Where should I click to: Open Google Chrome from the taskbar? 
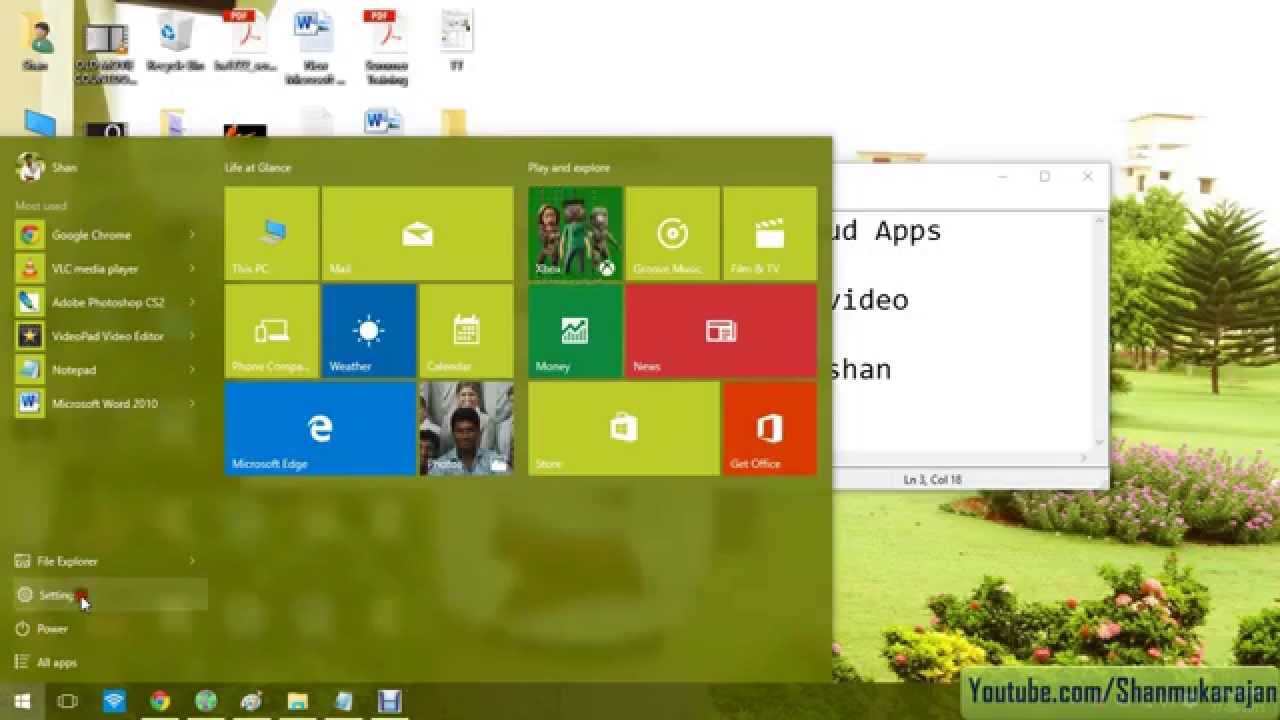[x=160, y=701]
